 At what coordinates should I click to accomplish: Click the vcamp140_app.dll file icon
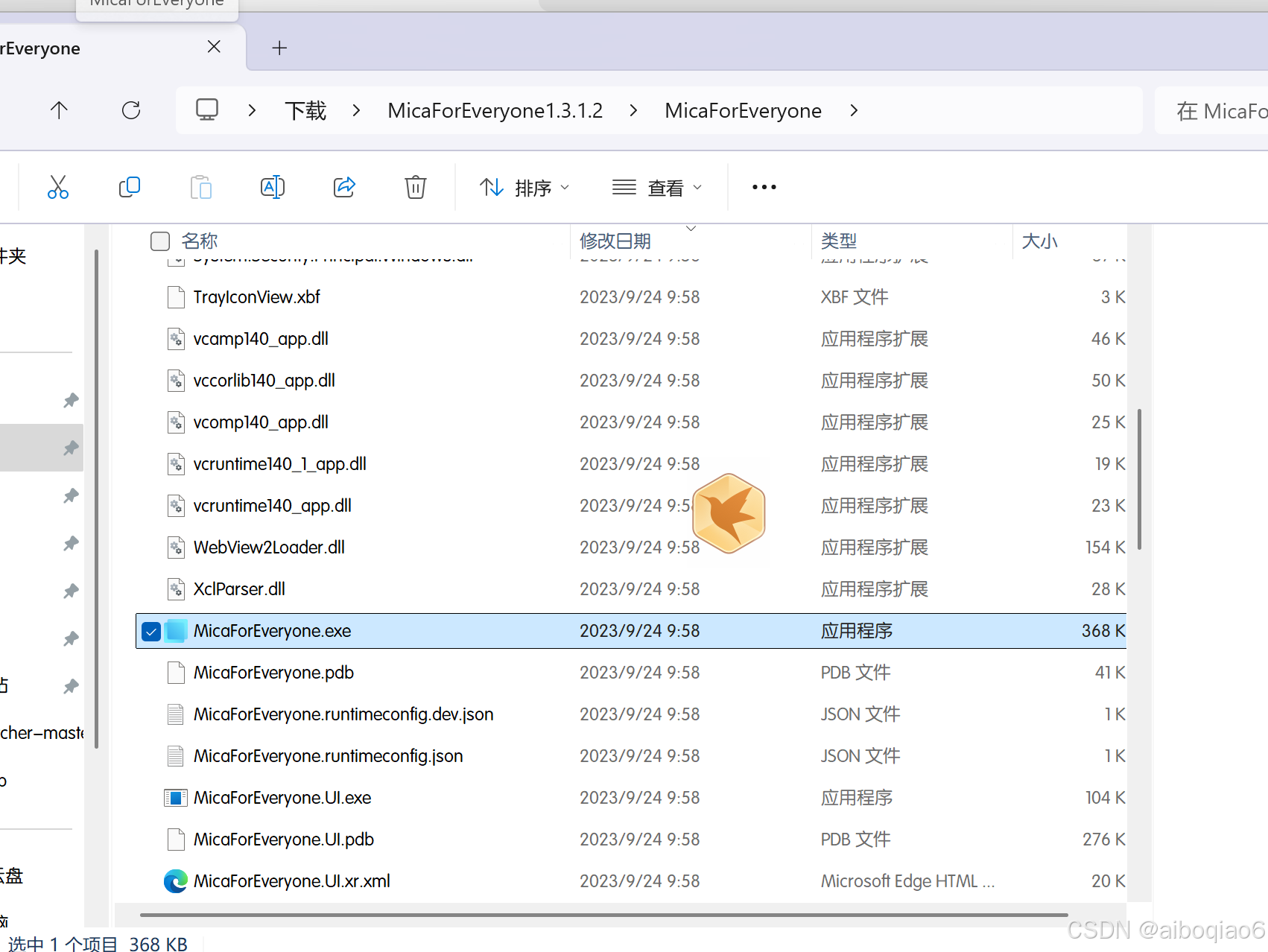click(x=176, y=339)
